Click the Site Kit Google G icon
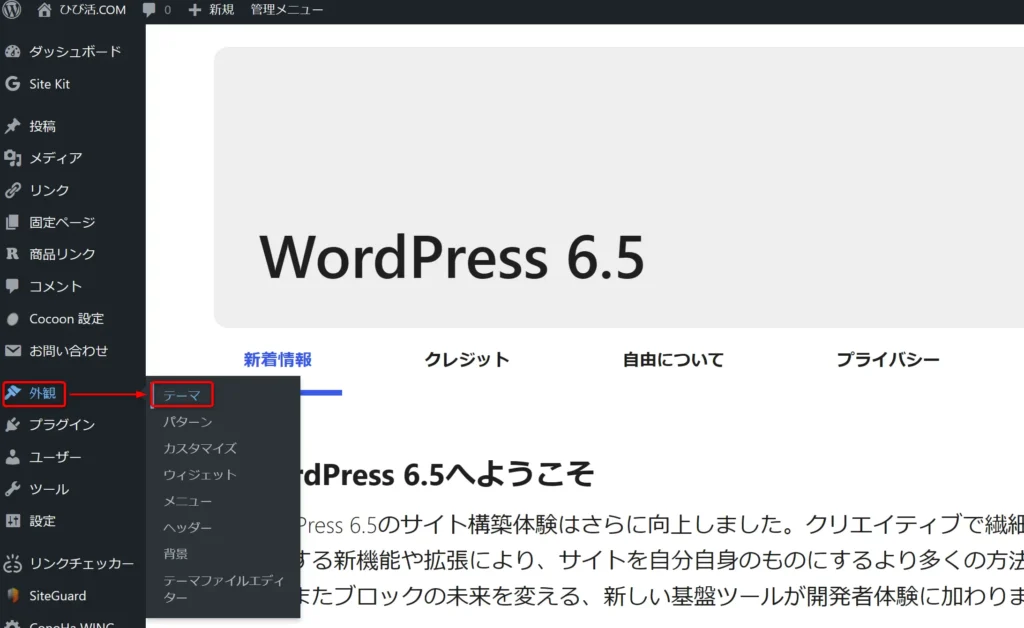The height and width of the screenshot is (628, 1024). coord(12,84)
